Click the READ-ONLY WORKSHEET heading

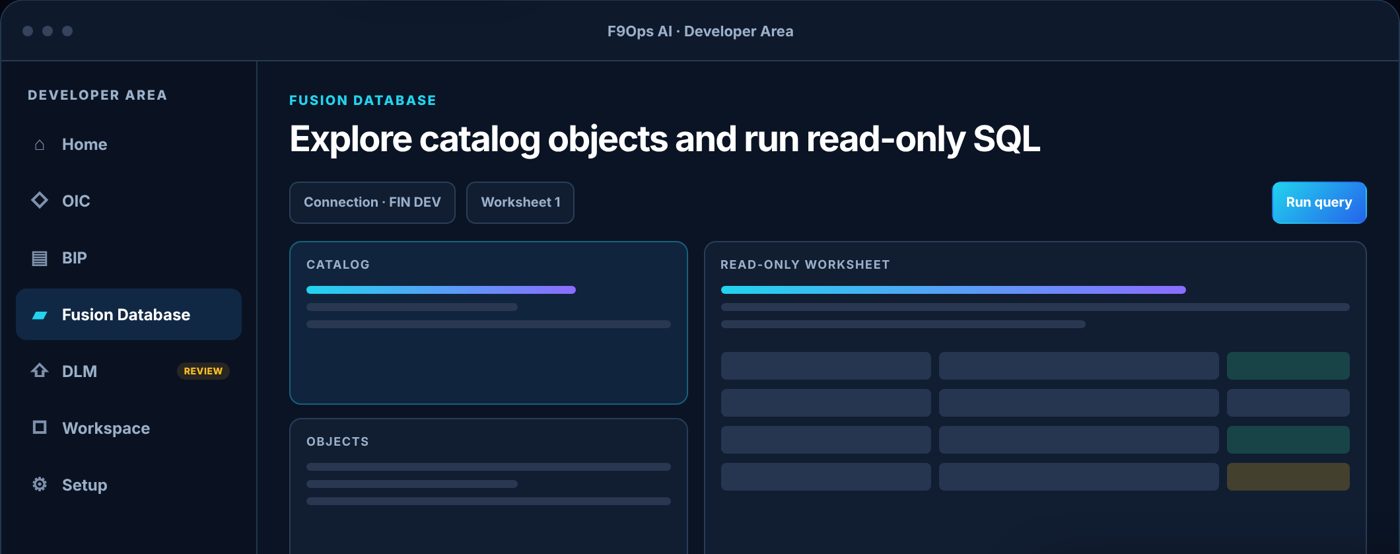pos(805,265)
